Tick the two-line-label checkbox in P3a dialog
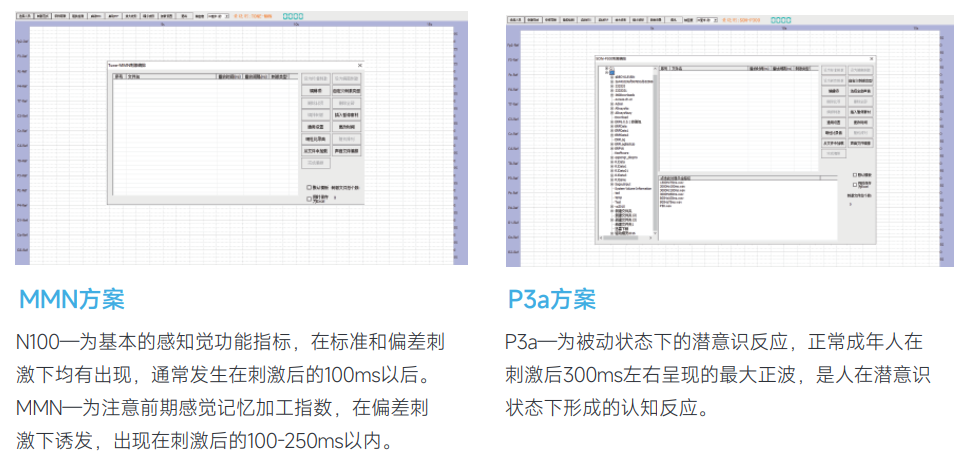 (854, 185)
